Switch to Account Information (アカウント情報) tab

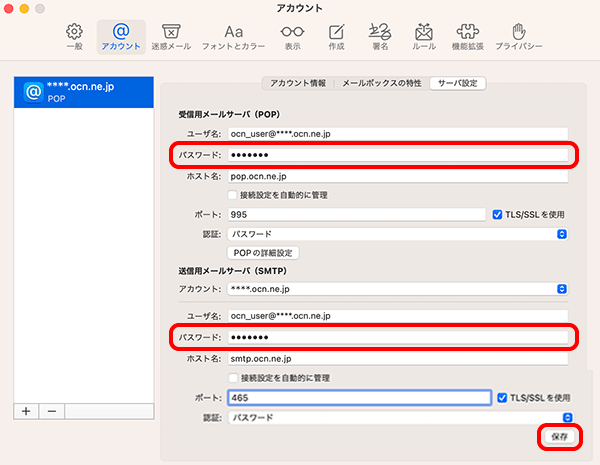click(x=298, y=83)
